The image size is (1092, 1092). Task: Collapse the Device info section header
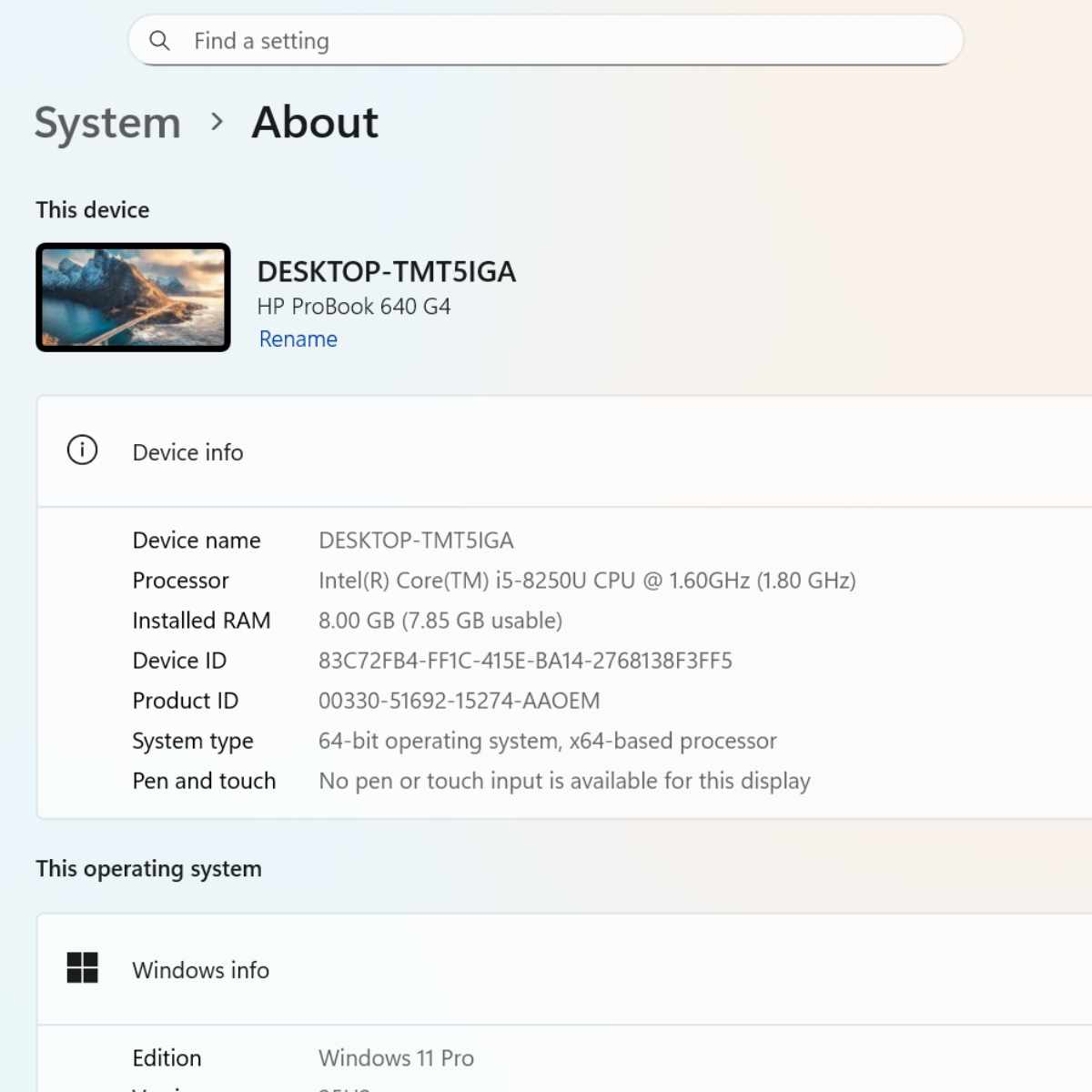coord(564,451)
